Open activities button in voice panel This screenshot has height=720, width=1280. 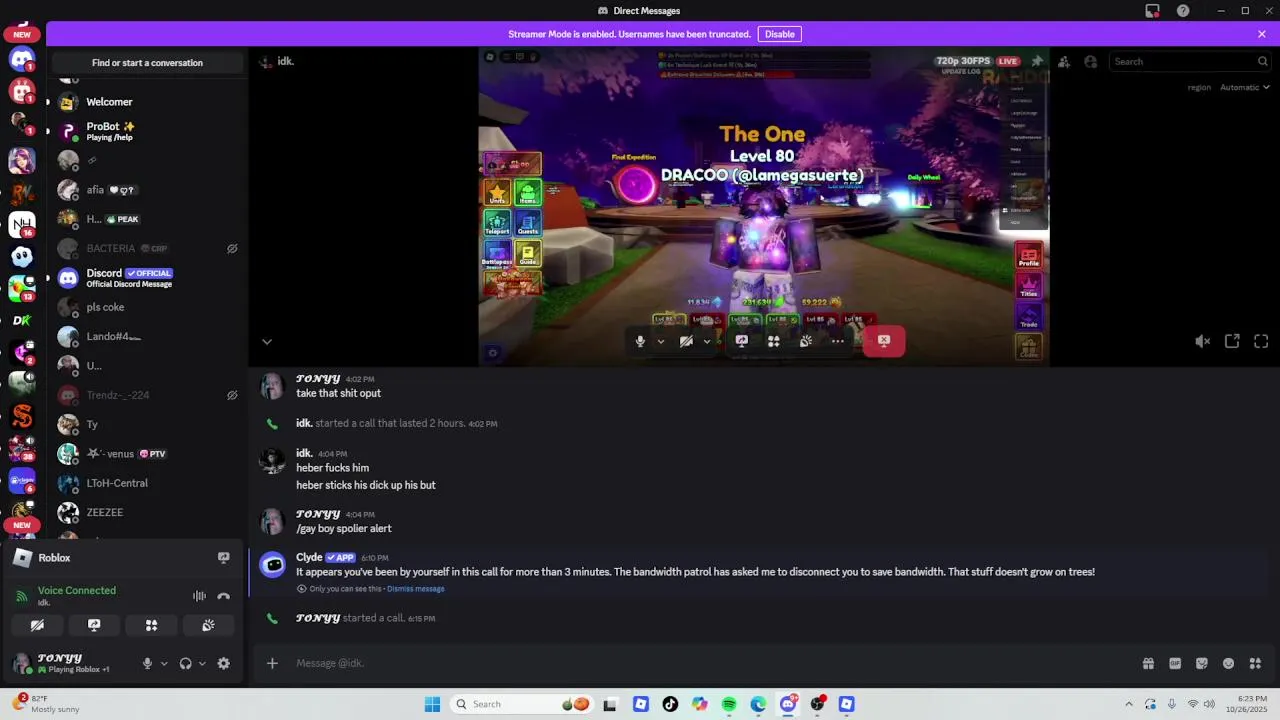151,625
